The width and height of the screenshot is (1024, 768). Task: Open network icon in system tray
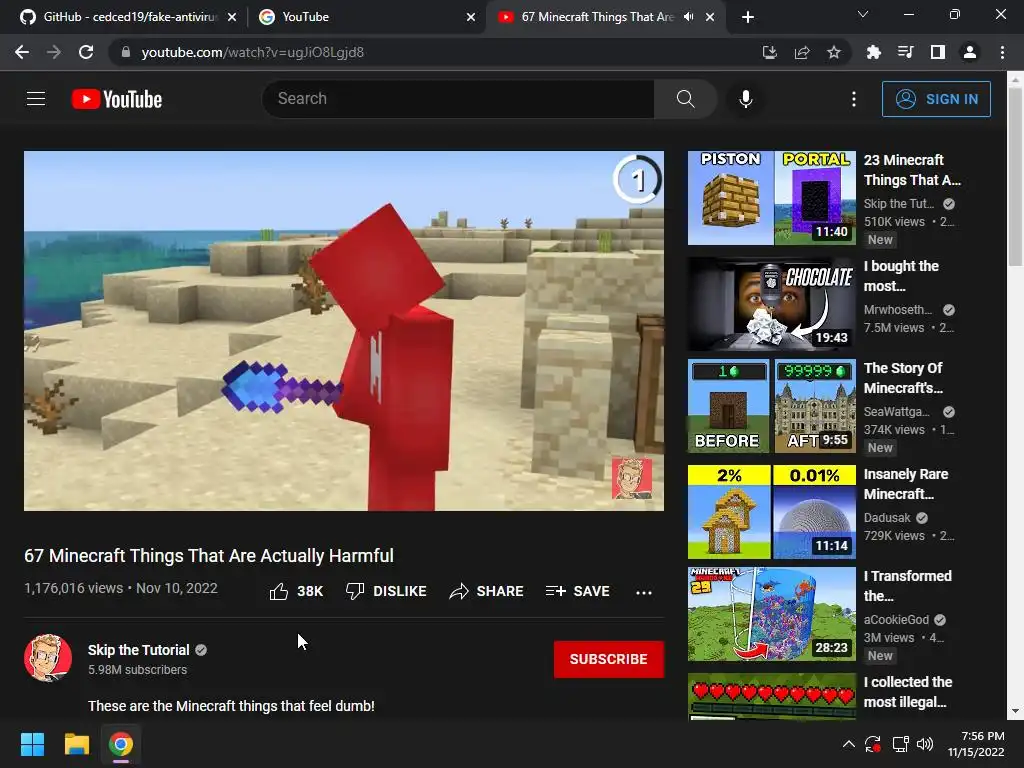900,744
